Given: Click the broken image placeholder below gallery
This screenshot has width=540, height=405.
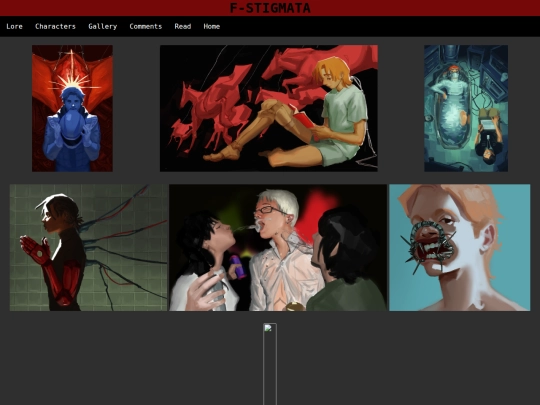Looking at the screenshot, I should (x=270, y=364).
